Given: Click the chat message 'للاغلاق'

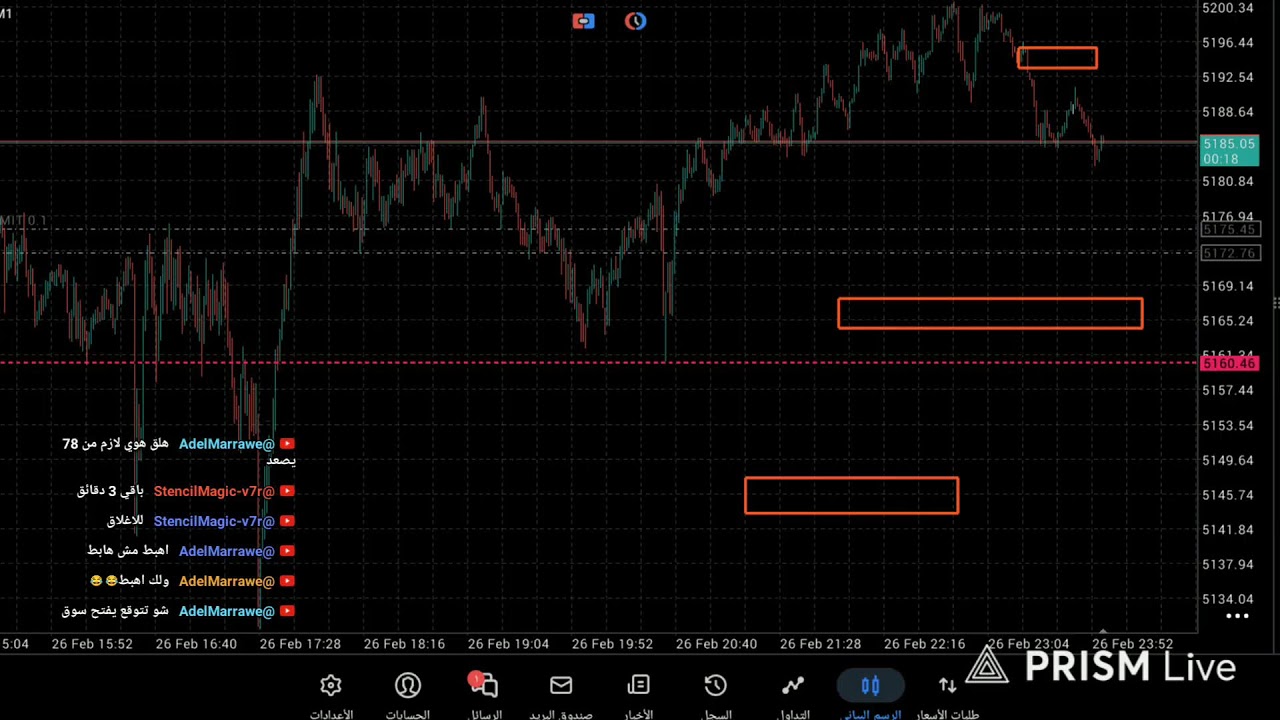Looking at the screenshot, I should (x=125, y=521).
